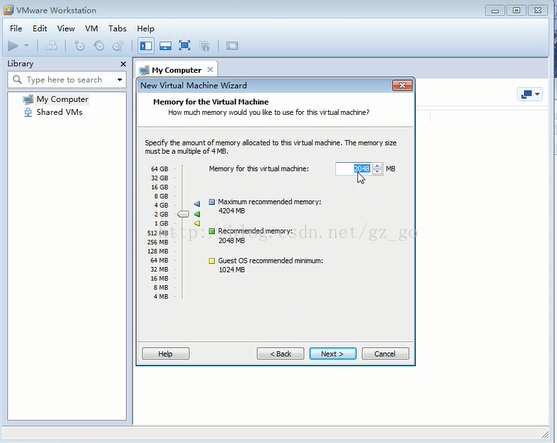The image size is (557, 443).
Task: Click the Library search field
Action: 67,80
